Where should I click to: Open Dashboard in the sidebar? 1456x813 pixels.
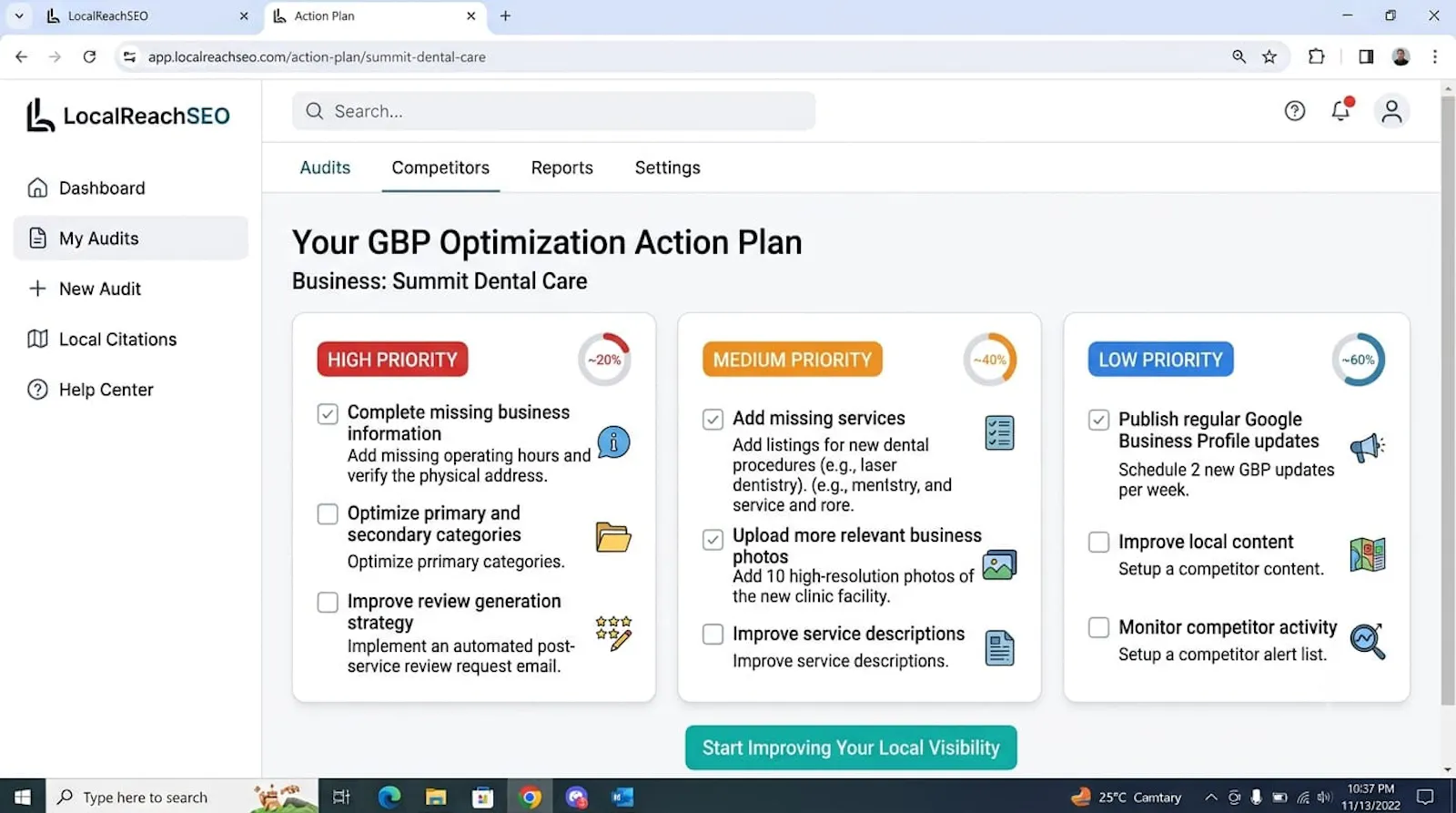(x=131, y=188)
